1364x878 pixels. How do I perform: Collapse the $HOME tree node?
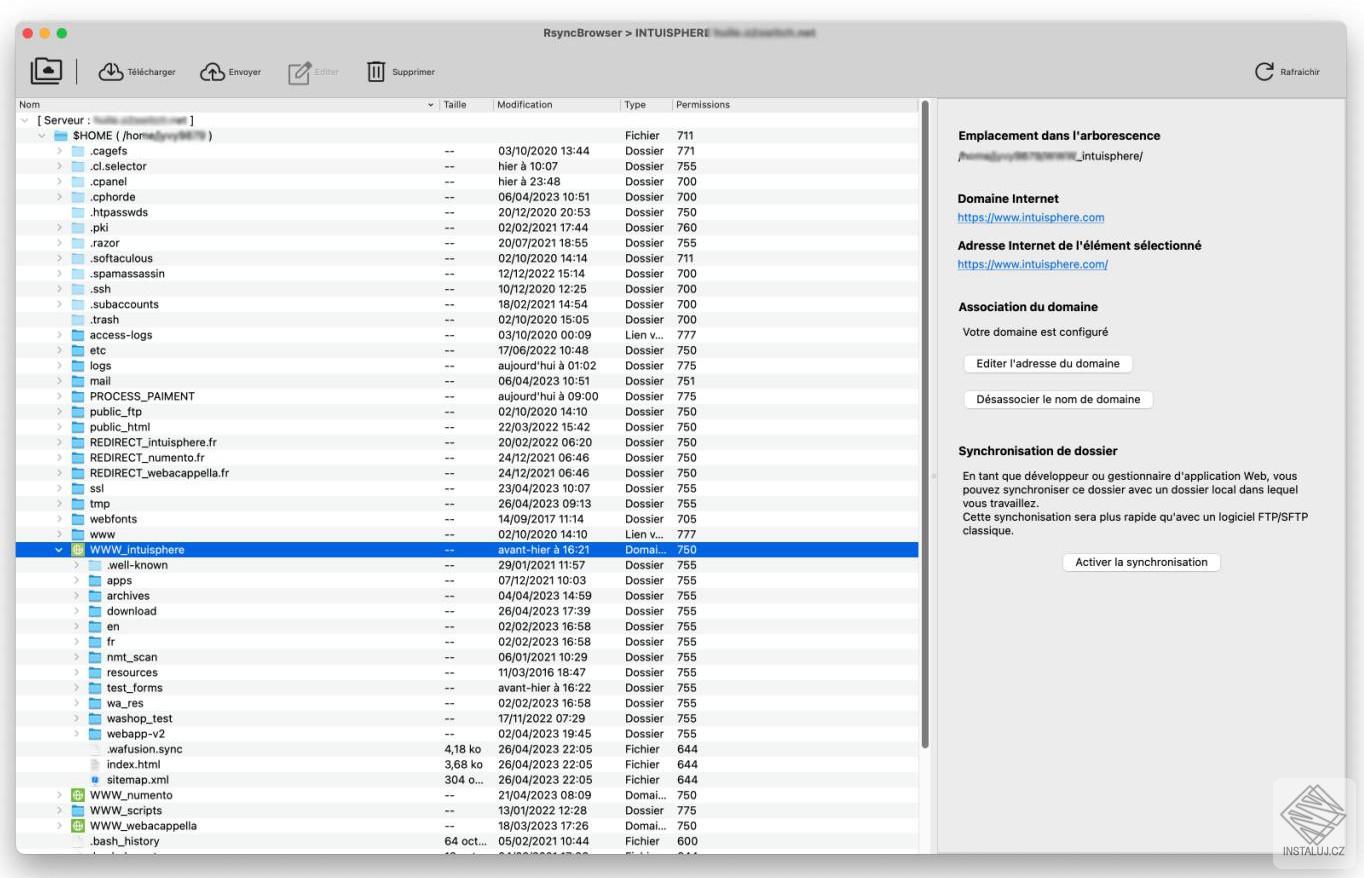[42, 135]
